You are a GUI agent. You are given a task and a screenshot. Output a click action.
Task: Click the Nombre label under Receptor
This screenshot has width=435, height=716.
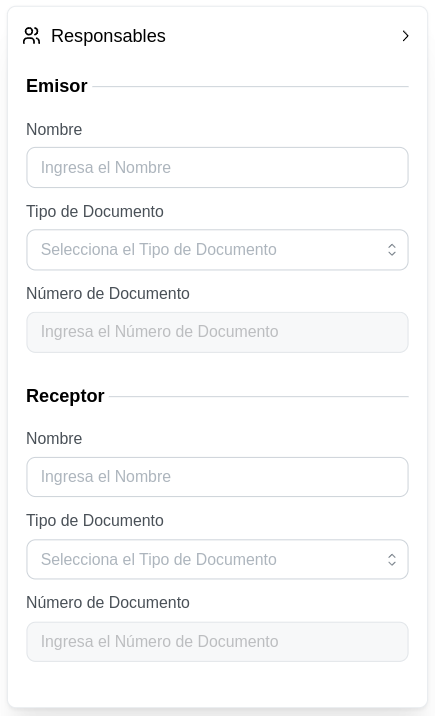point(54,438)
